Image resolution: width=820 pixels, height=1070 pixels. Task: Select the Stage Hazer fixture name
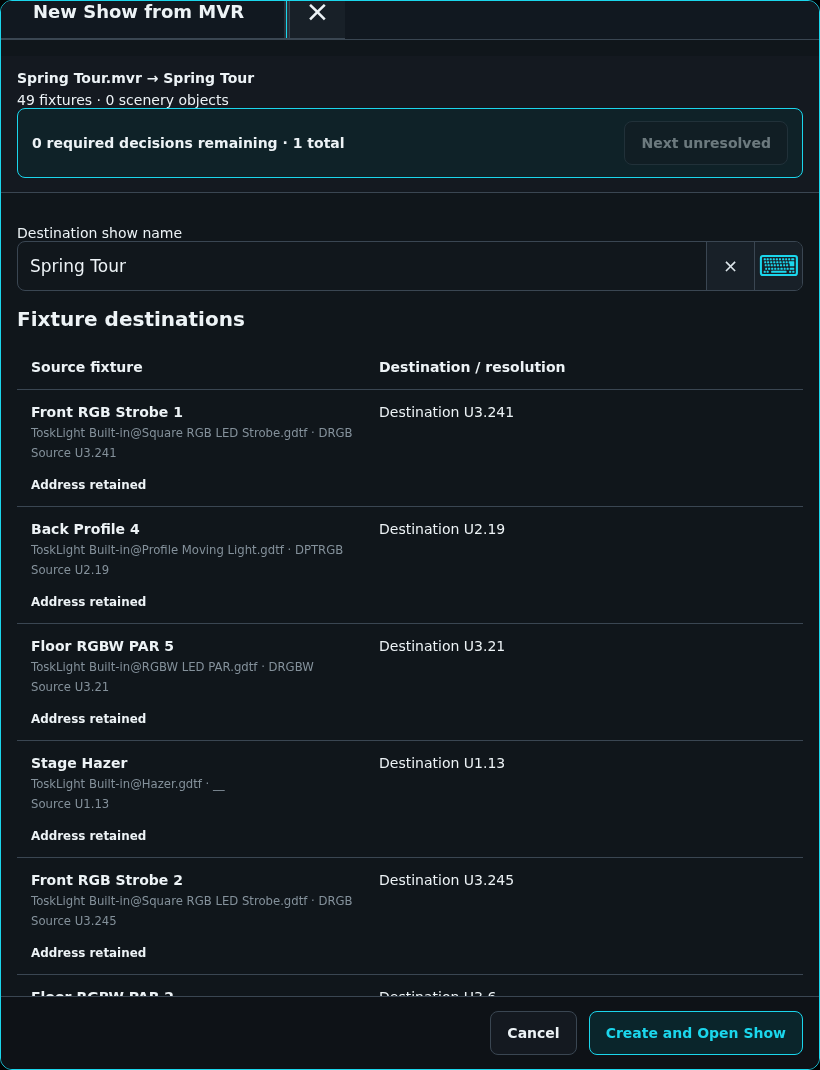point(79,763)
